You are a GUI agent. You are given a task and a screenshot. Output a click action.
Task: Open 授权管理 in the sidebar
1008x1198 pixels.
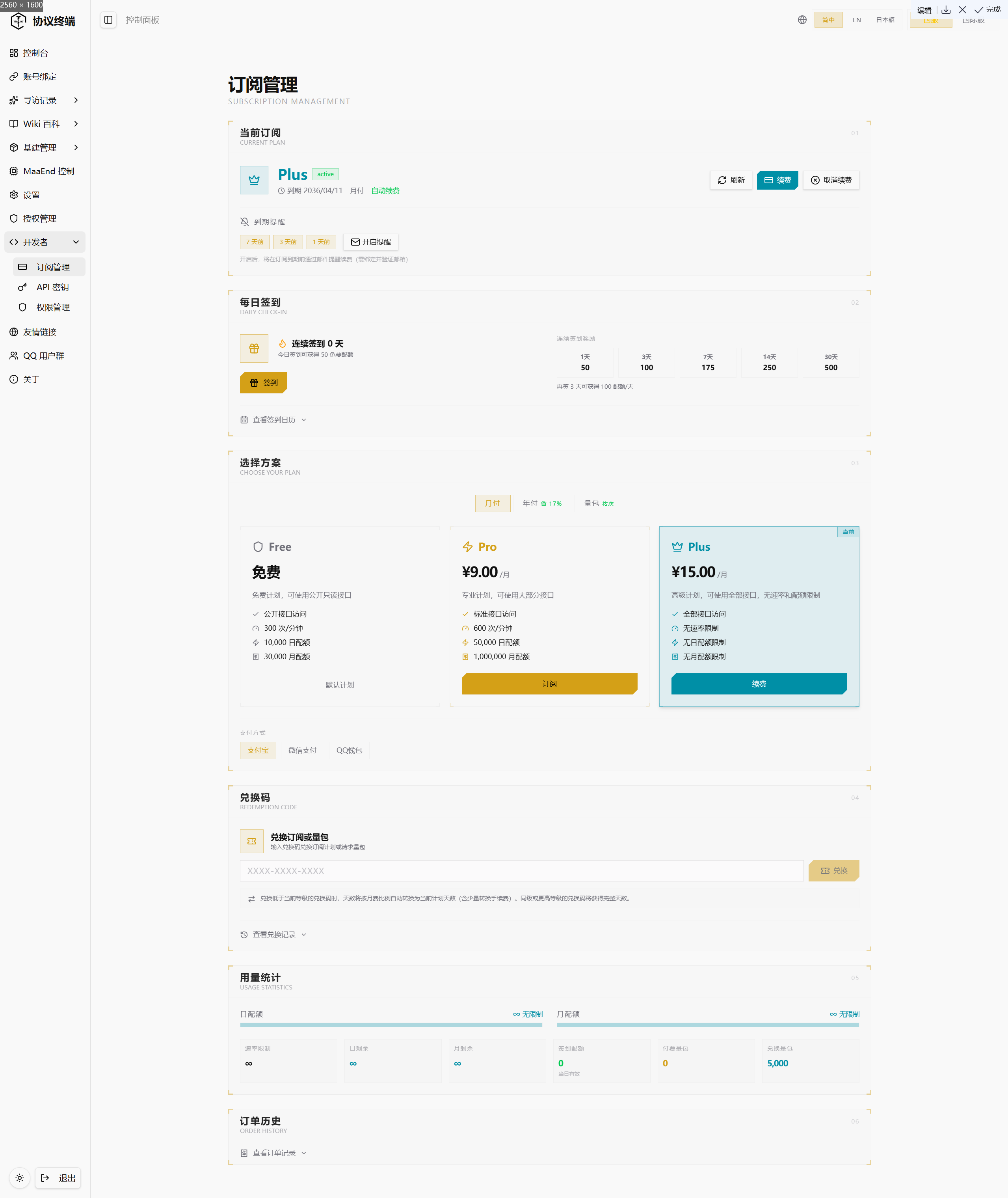[x=45, y=218]
